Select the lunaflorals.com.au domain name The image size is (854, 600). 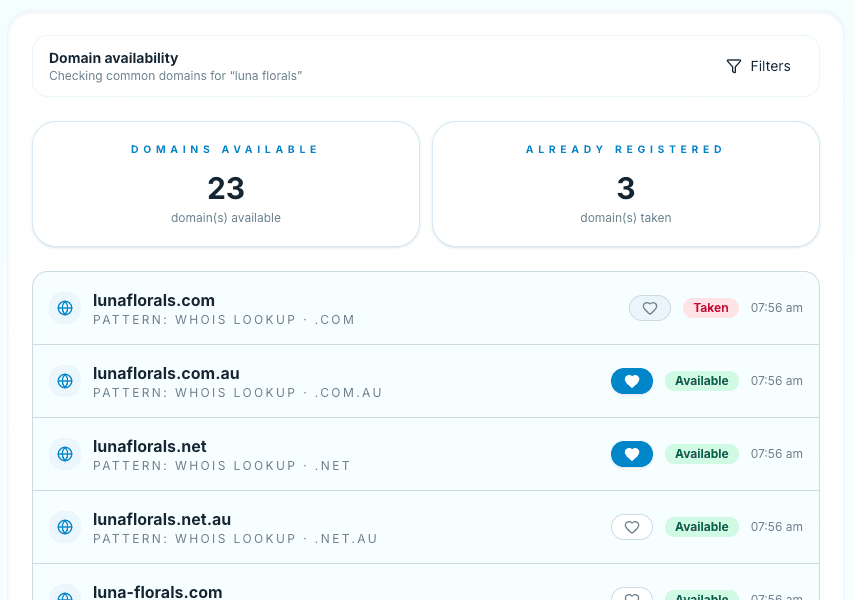pos(166,374)
